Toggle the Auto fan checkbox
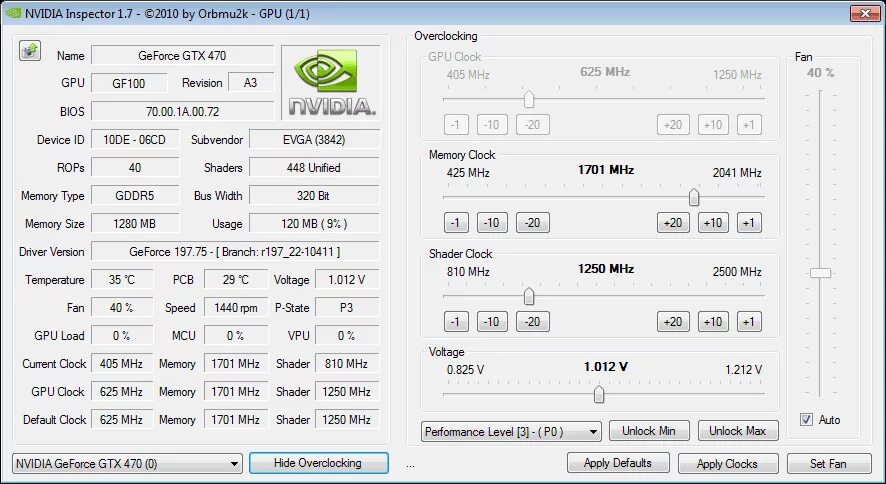Viewport: 886px width, 484px height. point(806,420)
